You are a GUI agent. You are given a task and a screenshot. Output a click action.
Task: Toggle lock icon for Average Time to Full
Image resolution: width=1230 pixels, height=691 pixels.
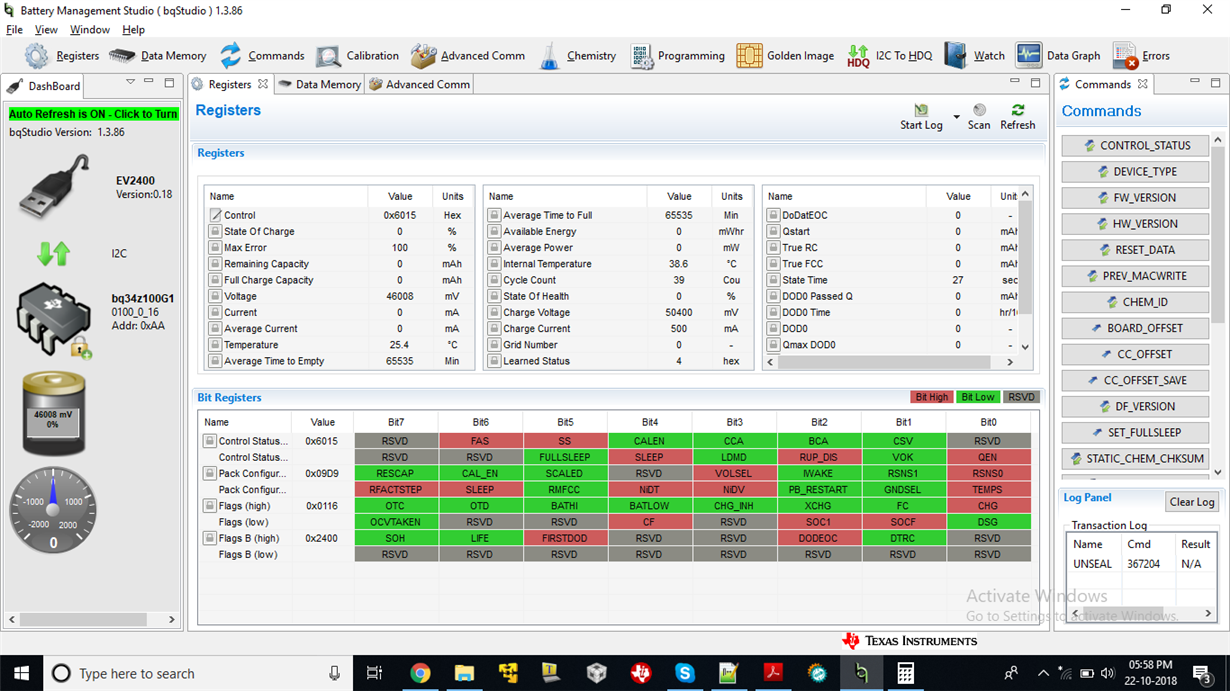[x=494, y=215]
